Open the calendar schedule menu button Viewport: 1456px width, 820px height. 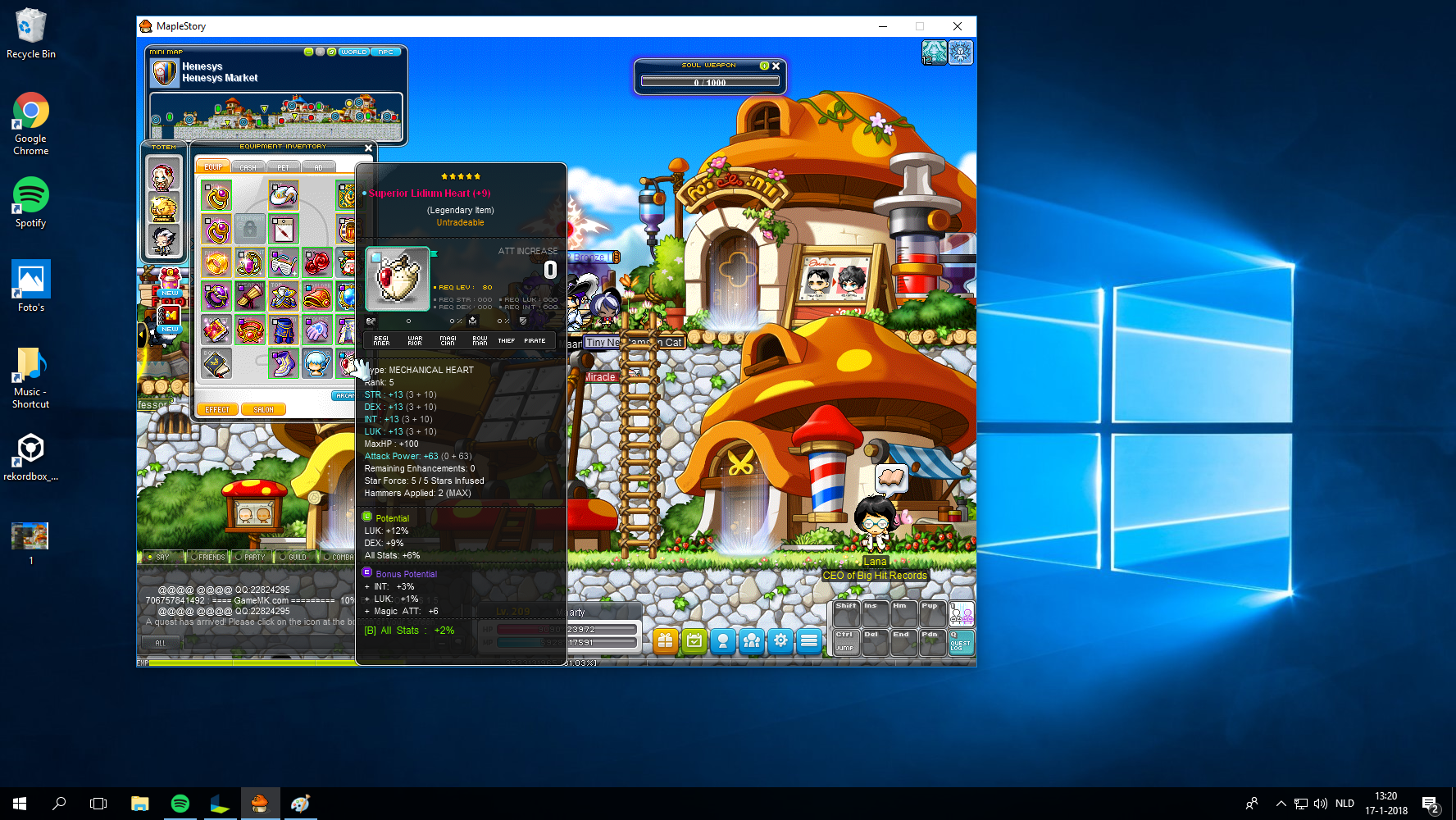pyautogui.click(x=694, y=641)
